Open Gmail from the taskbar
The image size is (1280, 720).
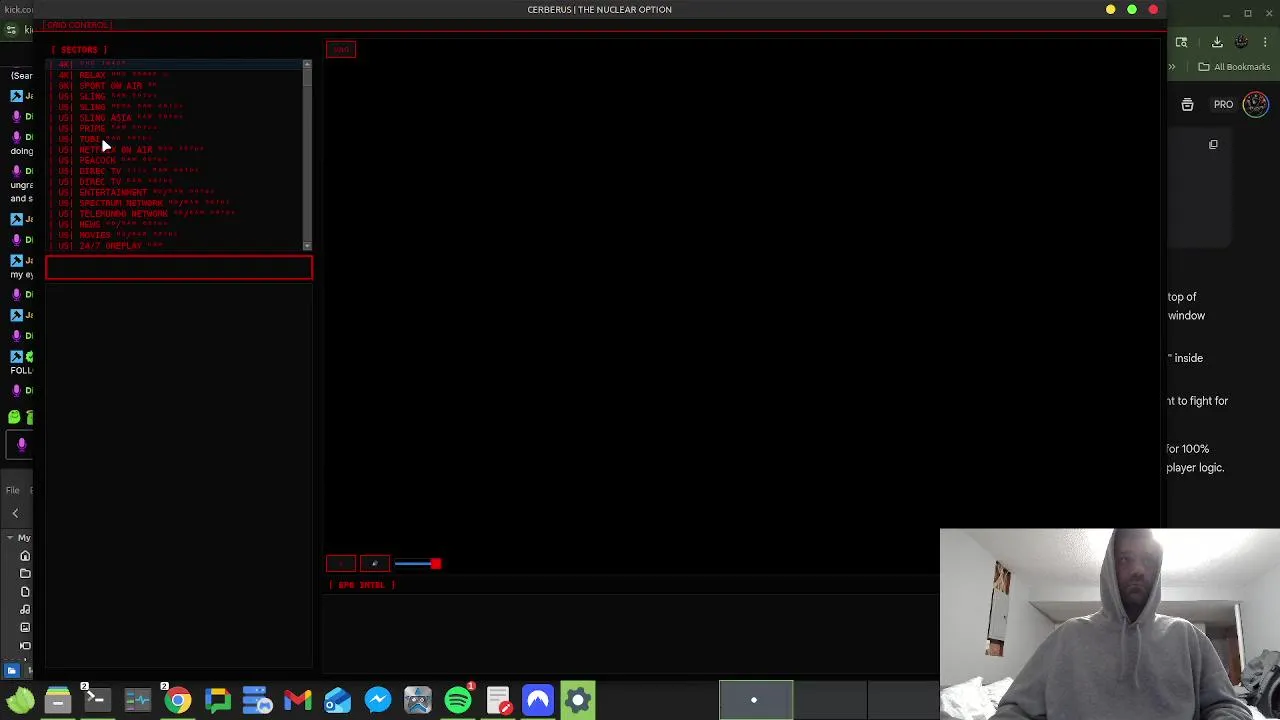click(x=297, y=700)
